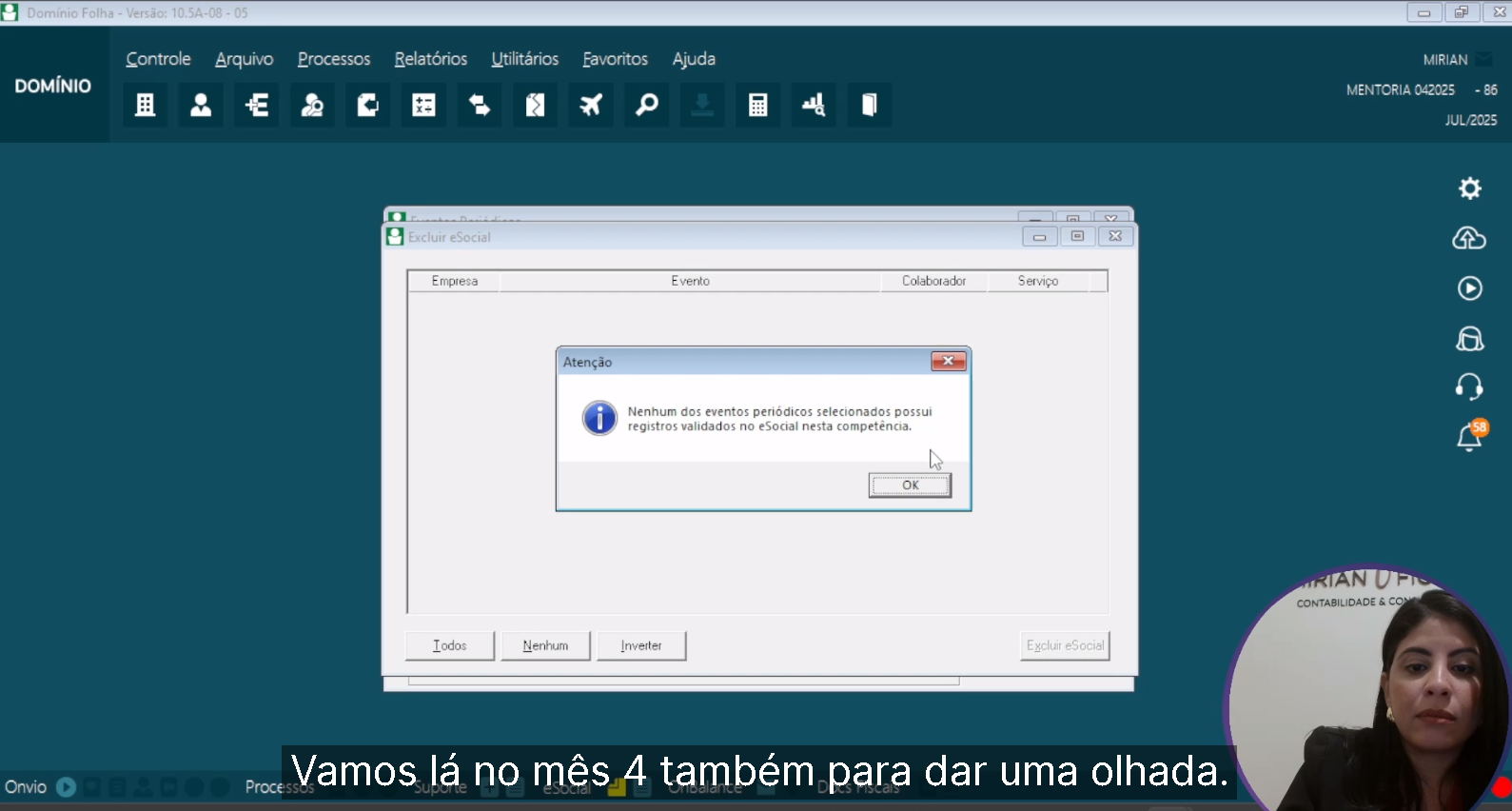The image size is (1512, 811).
Task: Open the Controle menu
Action: (158, 59)
